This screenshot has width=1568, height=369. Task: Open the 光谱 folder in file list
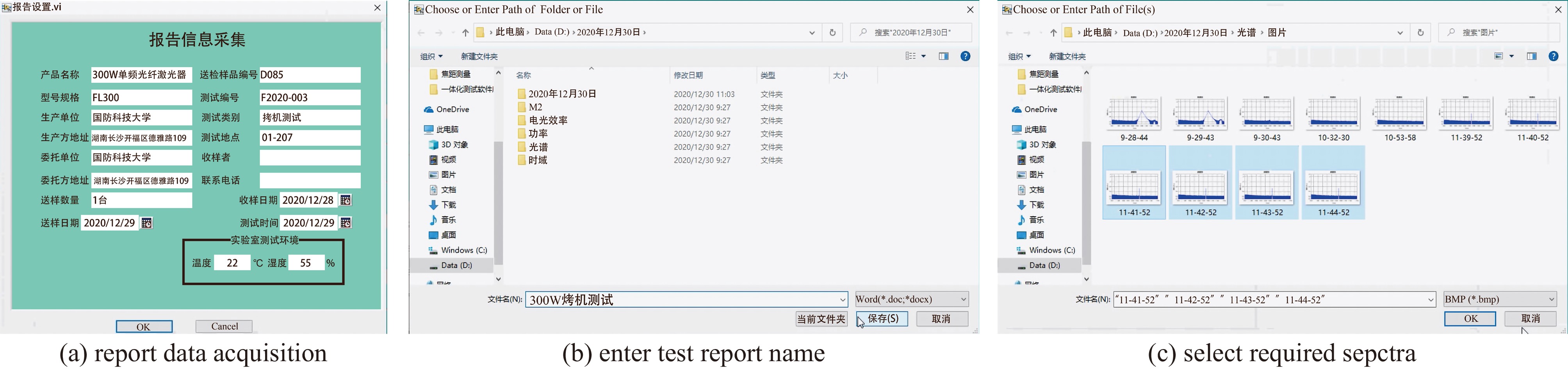(x=538, y=147)
